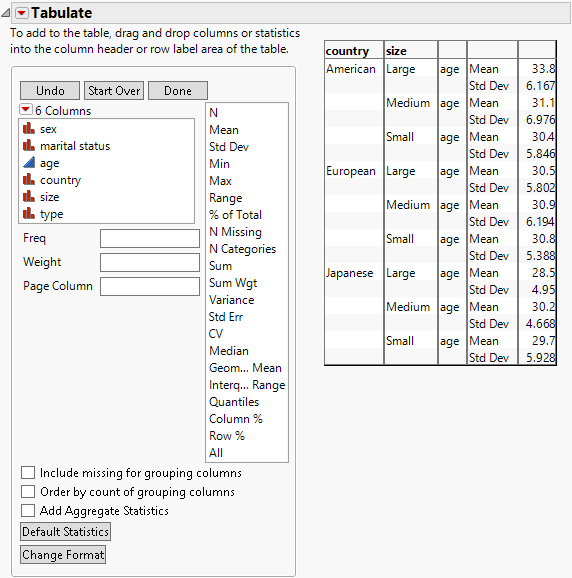Viewport: 572px width, 578px height.
Task: Select the N Categories statistic
Action: (243, 249)
